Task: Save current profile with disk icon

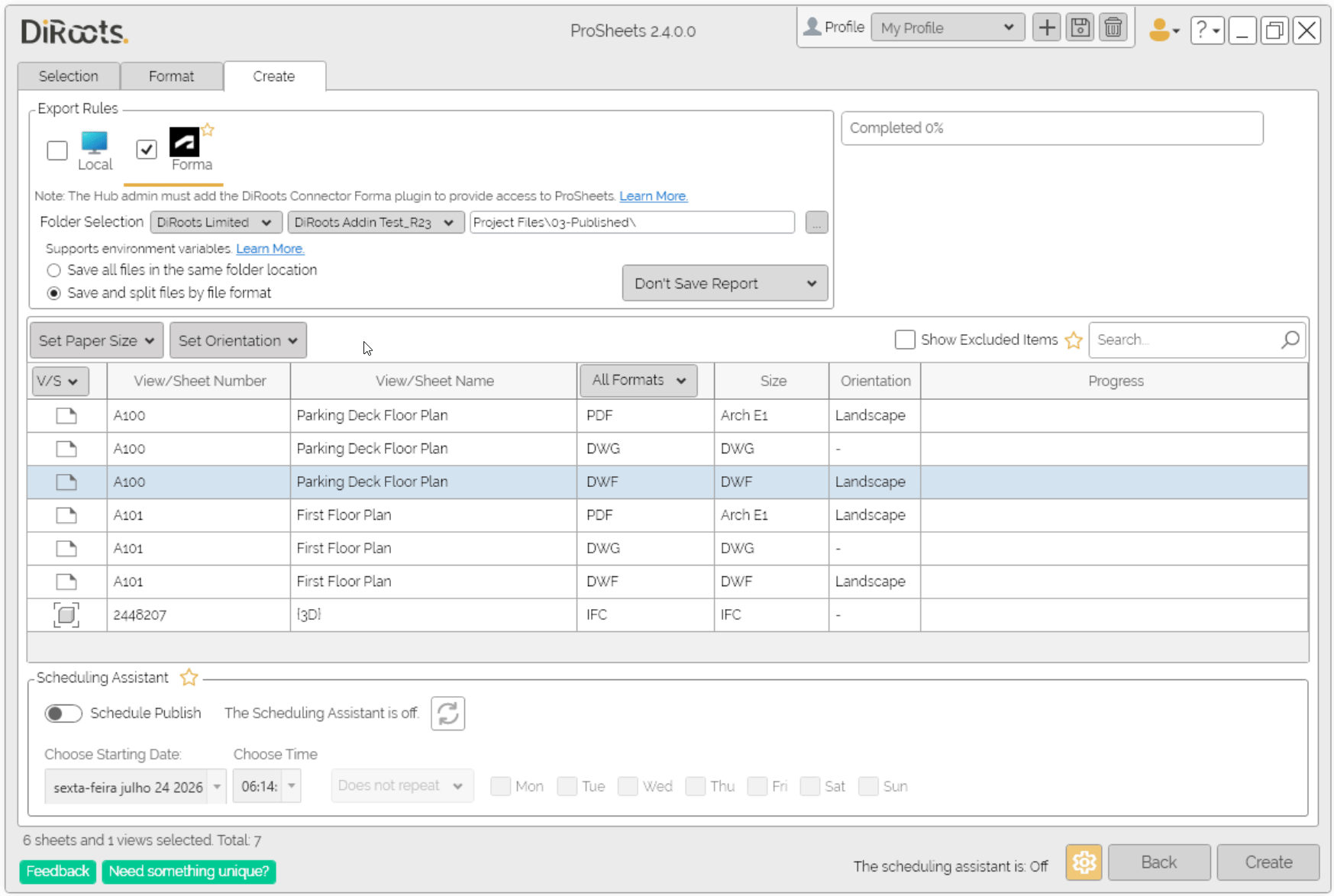Action: point(1080,28)
